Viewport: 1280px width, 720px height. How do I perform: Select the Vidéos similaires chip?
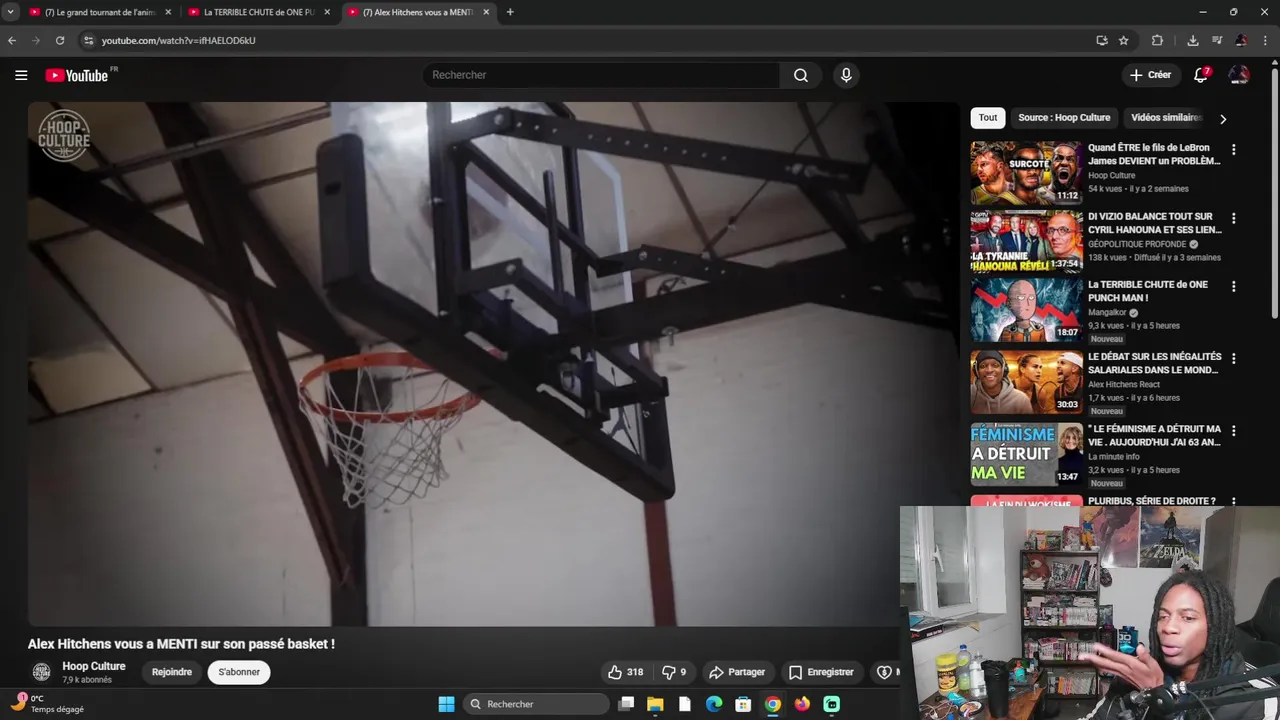tap(1166, 118)
